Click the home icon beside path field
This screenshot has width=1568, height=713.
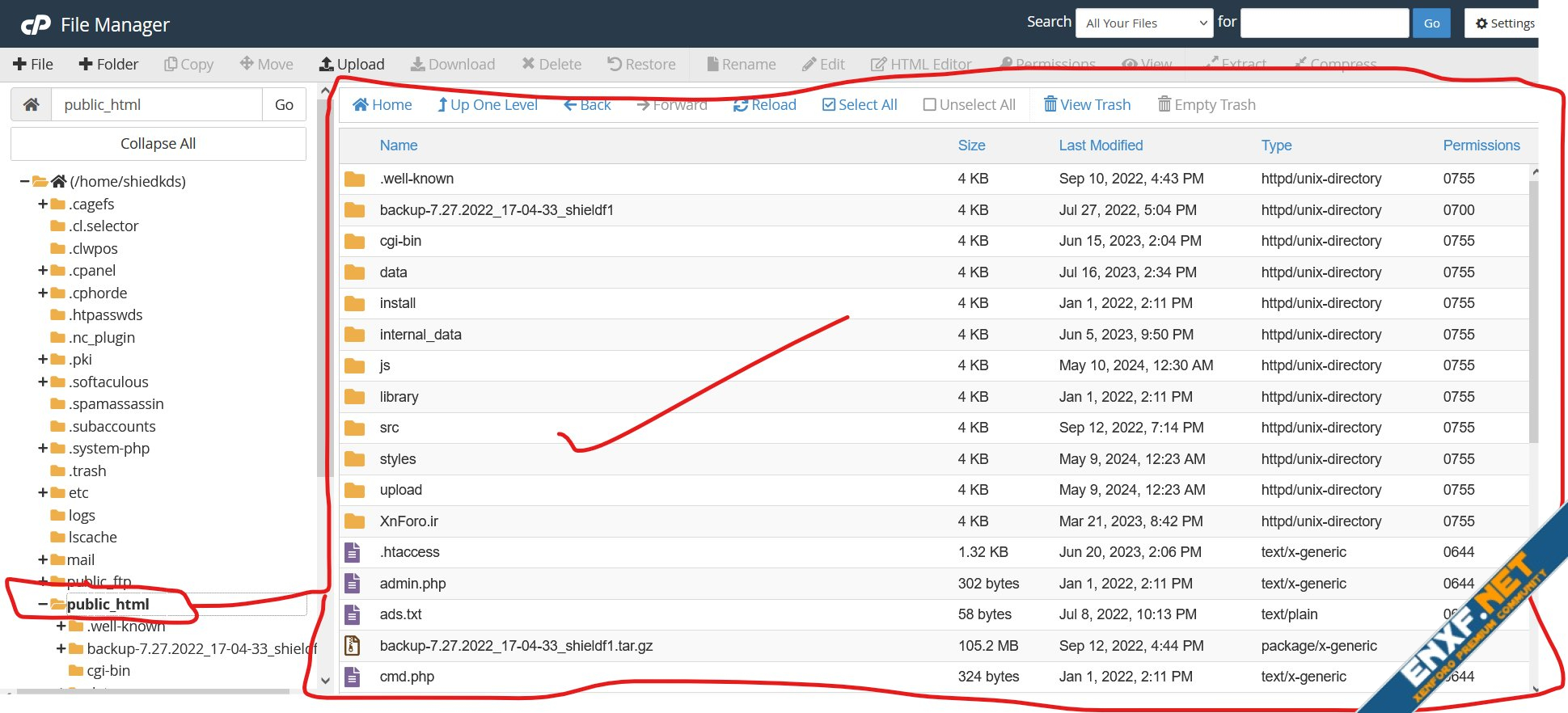click(x=32, y=104)
